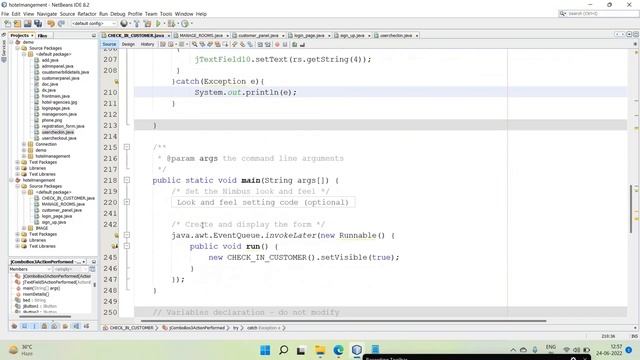Screen dimensions: 640x360
Task: Switch to Design view button
Action: pos(128,44)
